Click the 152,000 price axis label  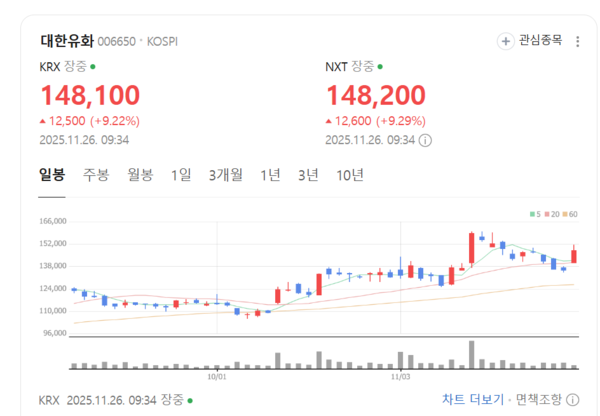point(53,243)
